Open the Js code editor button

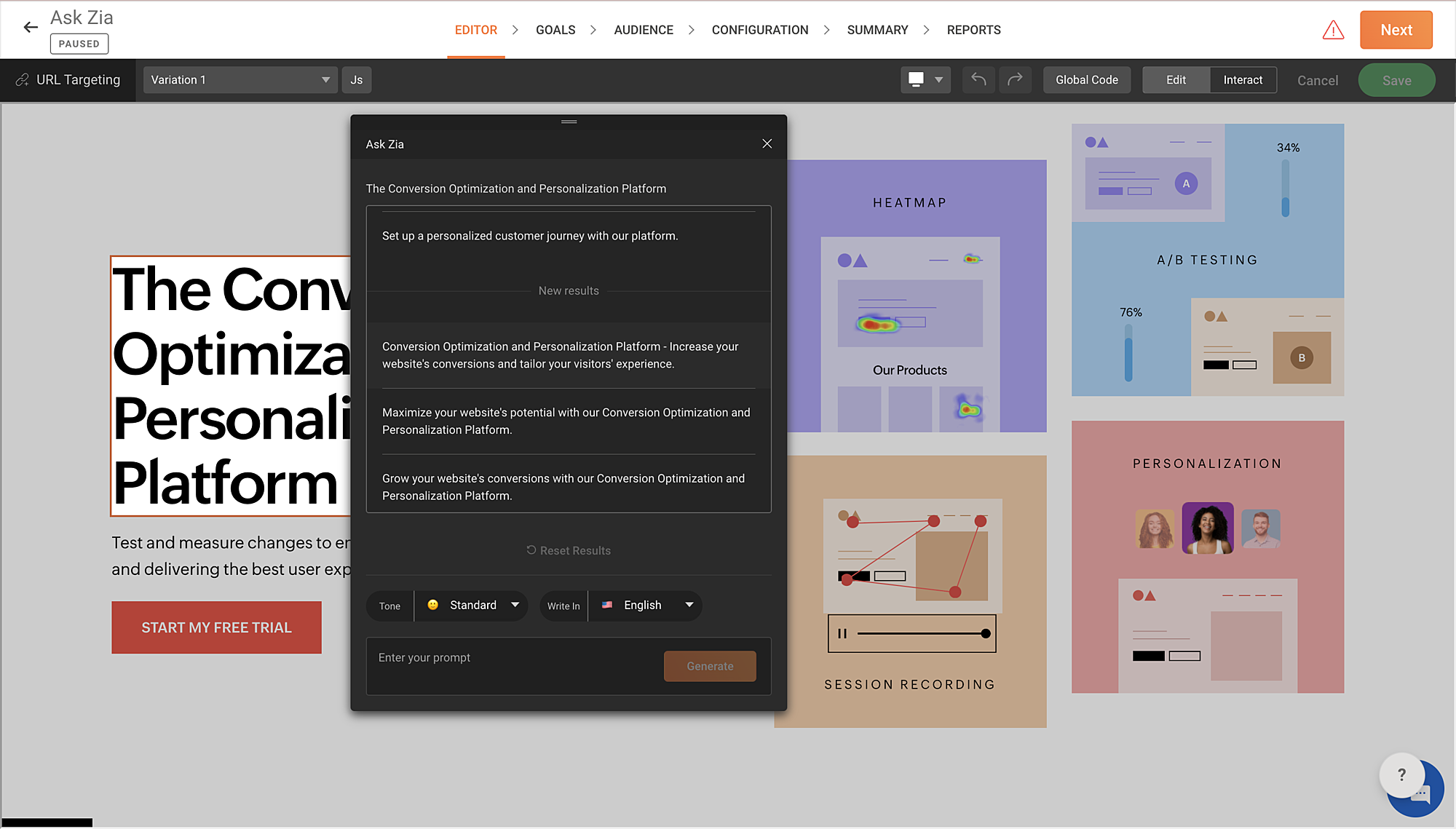pyautogui.click(x=356, y=79)
